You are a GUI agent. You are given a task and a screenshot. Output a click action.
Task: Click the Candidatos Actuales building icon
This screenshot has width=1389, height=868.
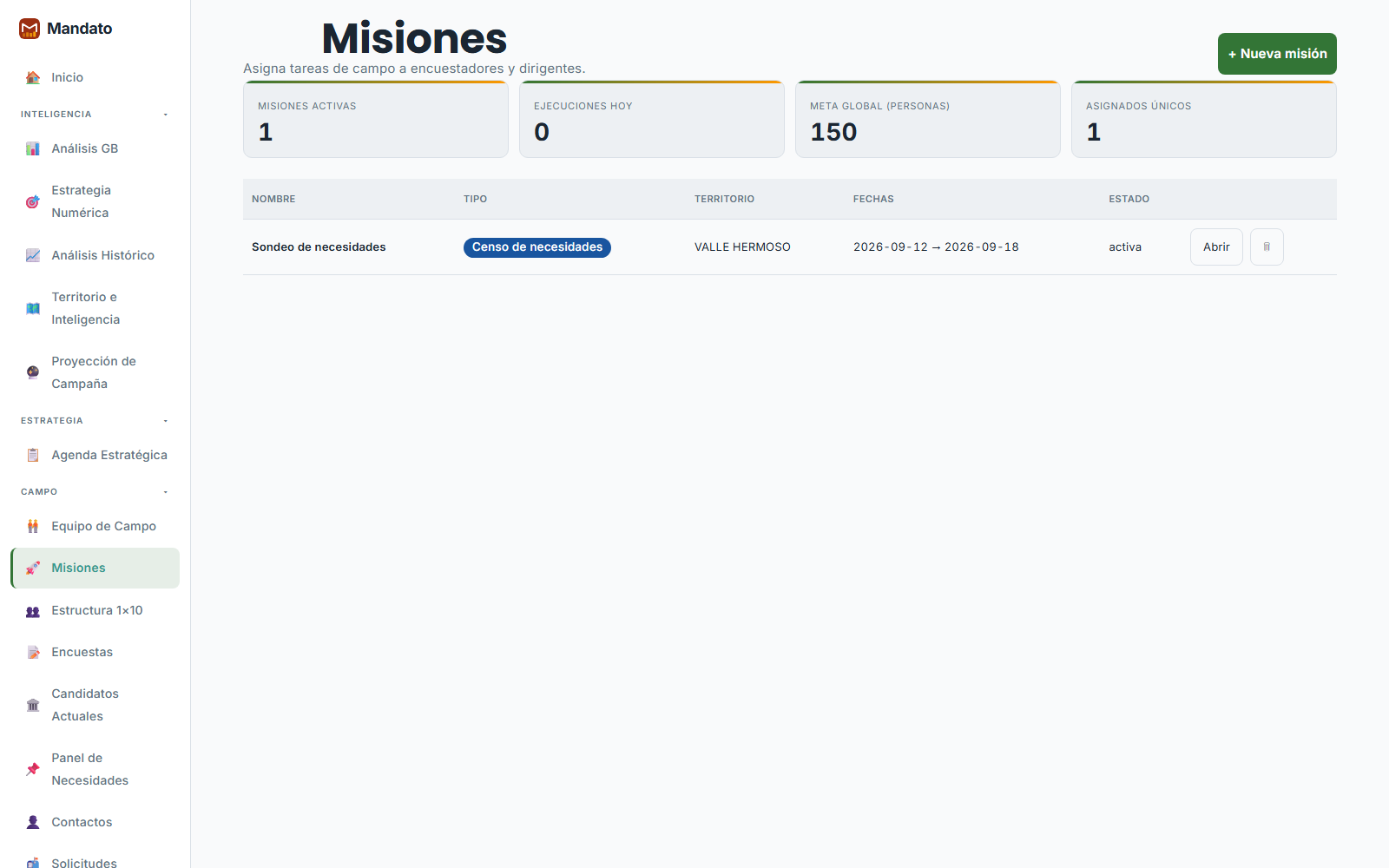click(33, 705)
